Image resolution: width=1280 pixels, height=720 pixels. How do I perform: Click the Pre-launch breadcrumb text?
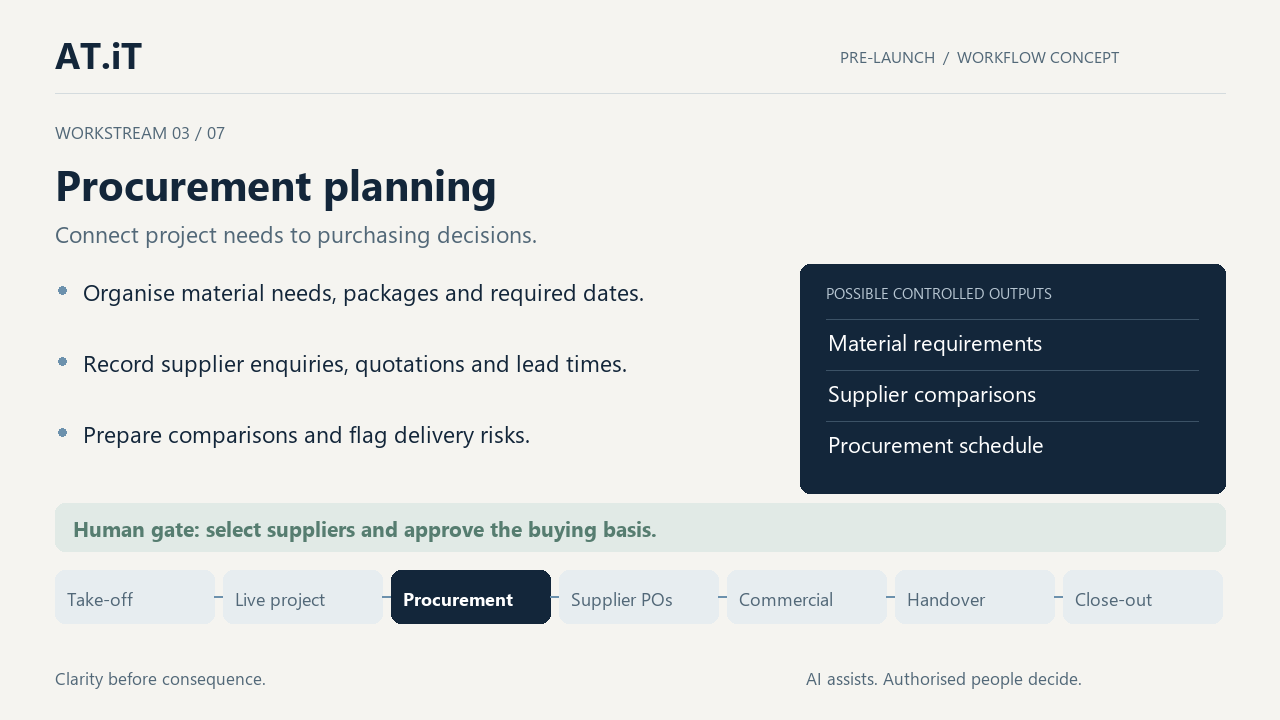(x=887, y=58)
